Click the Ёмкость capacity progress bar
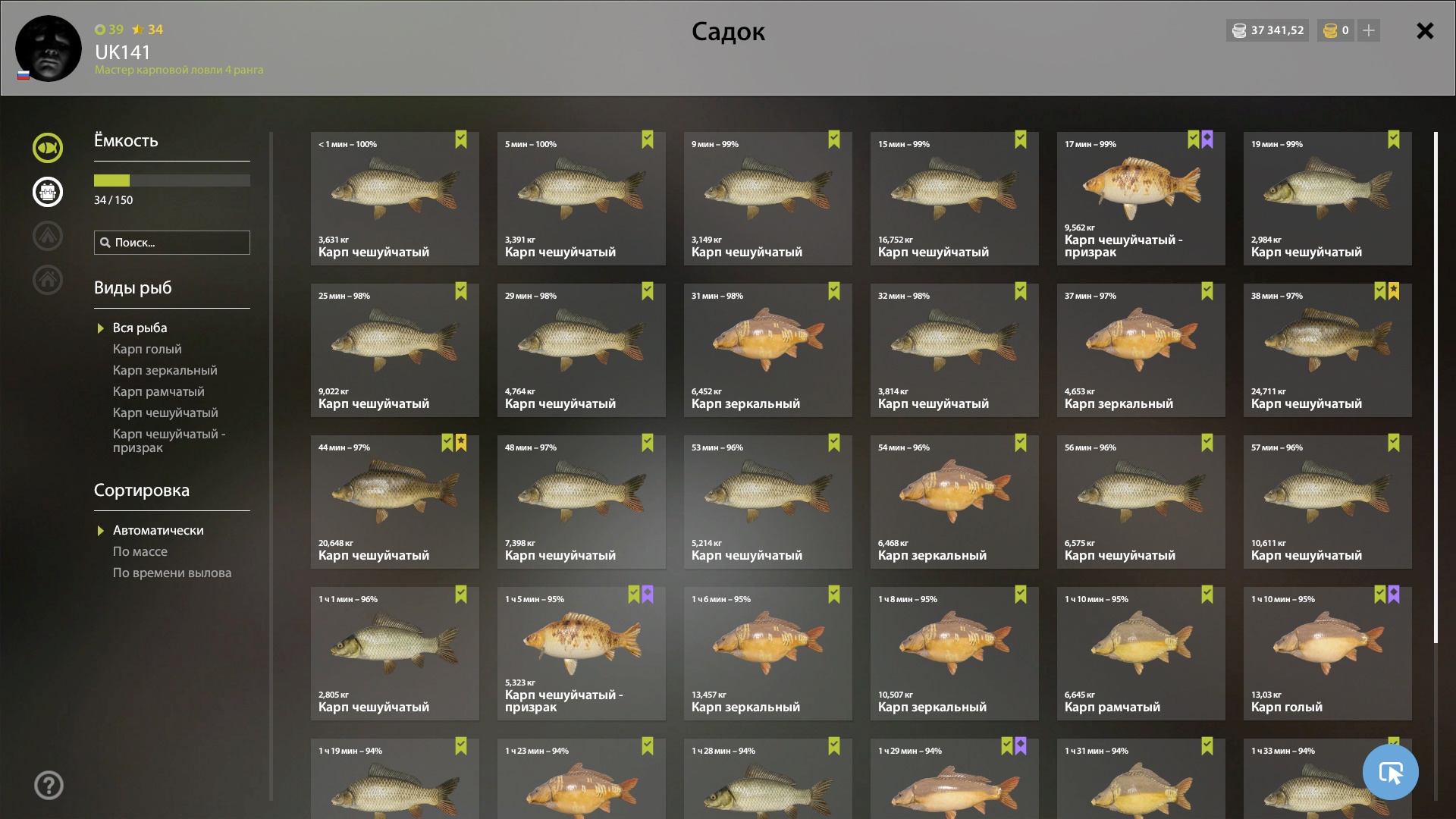The image size is (1456, 819). (x=172, y=180)
